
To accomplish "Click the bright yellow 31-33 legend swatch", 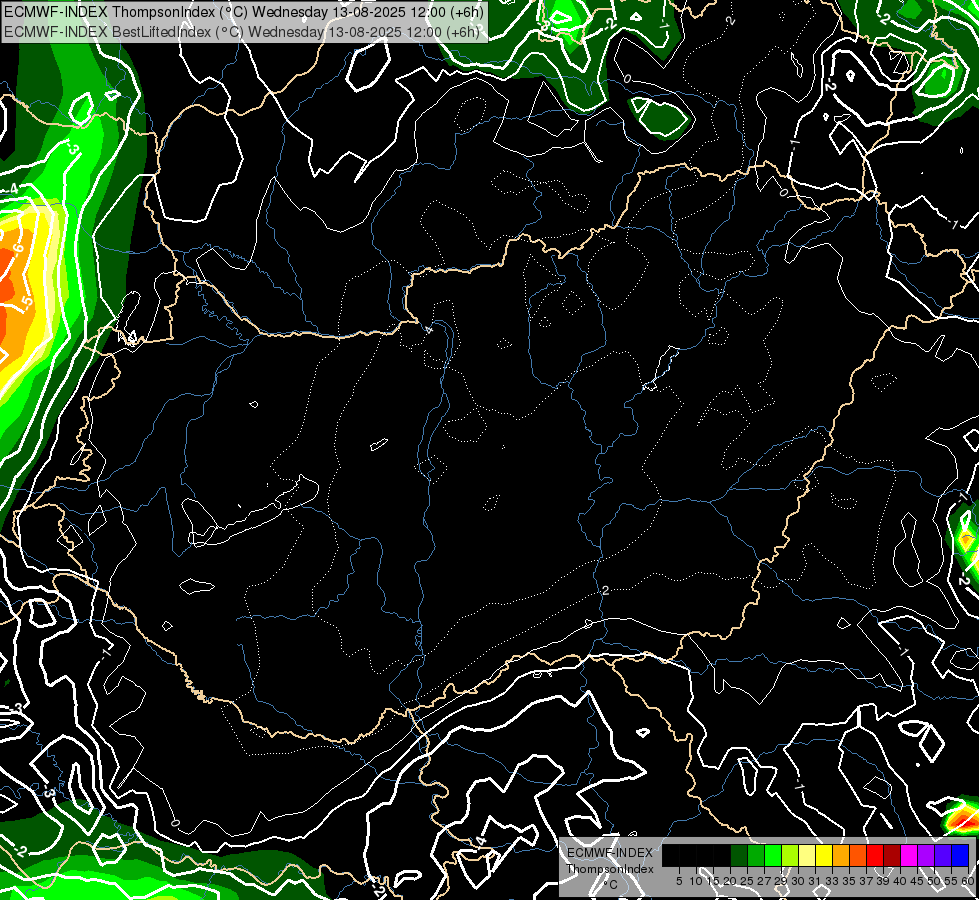I will (824, 855).
